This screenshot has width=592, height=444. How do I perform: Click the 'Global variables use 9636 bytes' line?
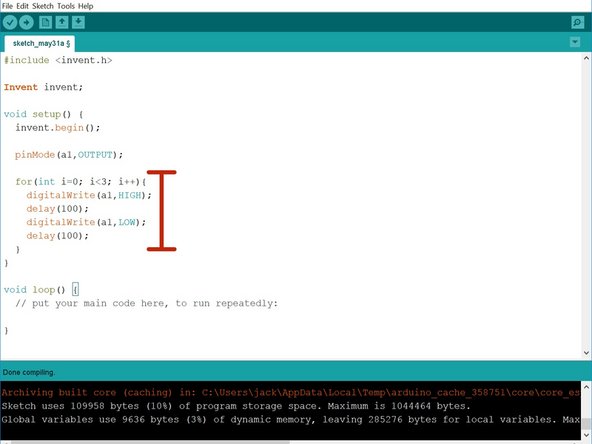point(291,420)
